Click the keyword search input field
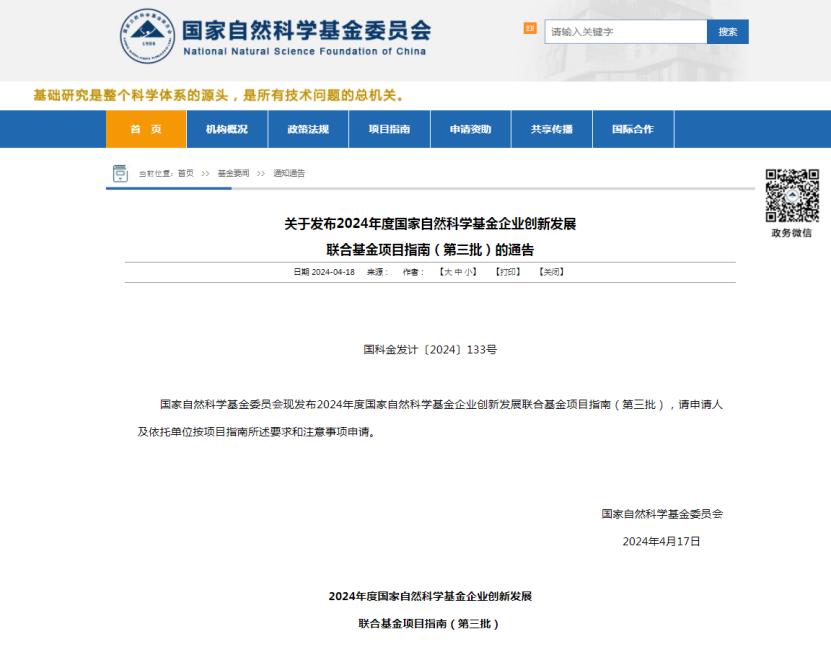The height and width of the screenshot is (647, 831). pyautogui.click(x=625, y=32)
